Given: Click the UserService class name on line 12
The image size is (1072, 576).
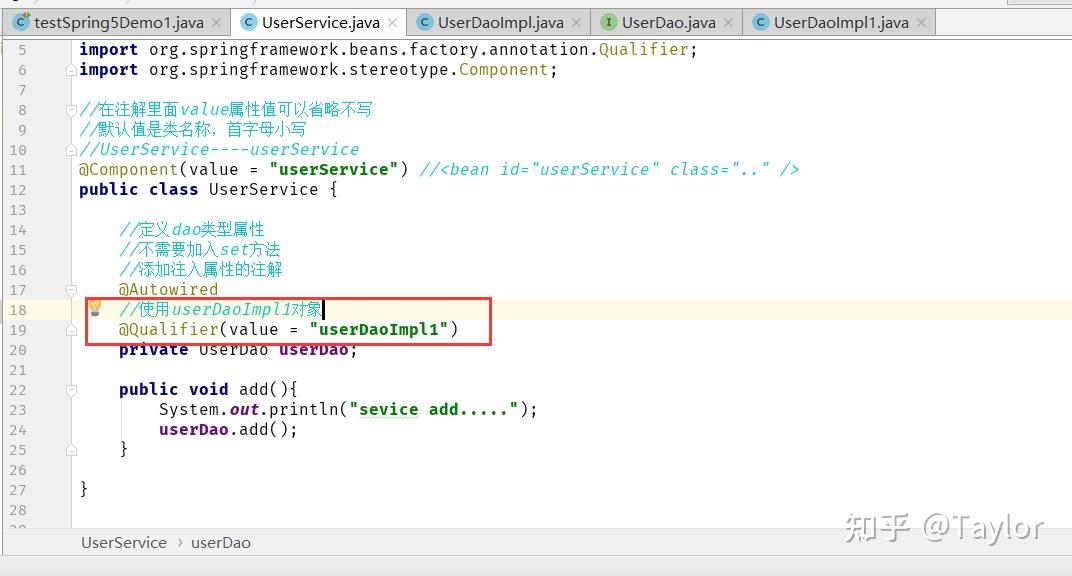Looking at the screenshot, I should click(x=263, y=189).
